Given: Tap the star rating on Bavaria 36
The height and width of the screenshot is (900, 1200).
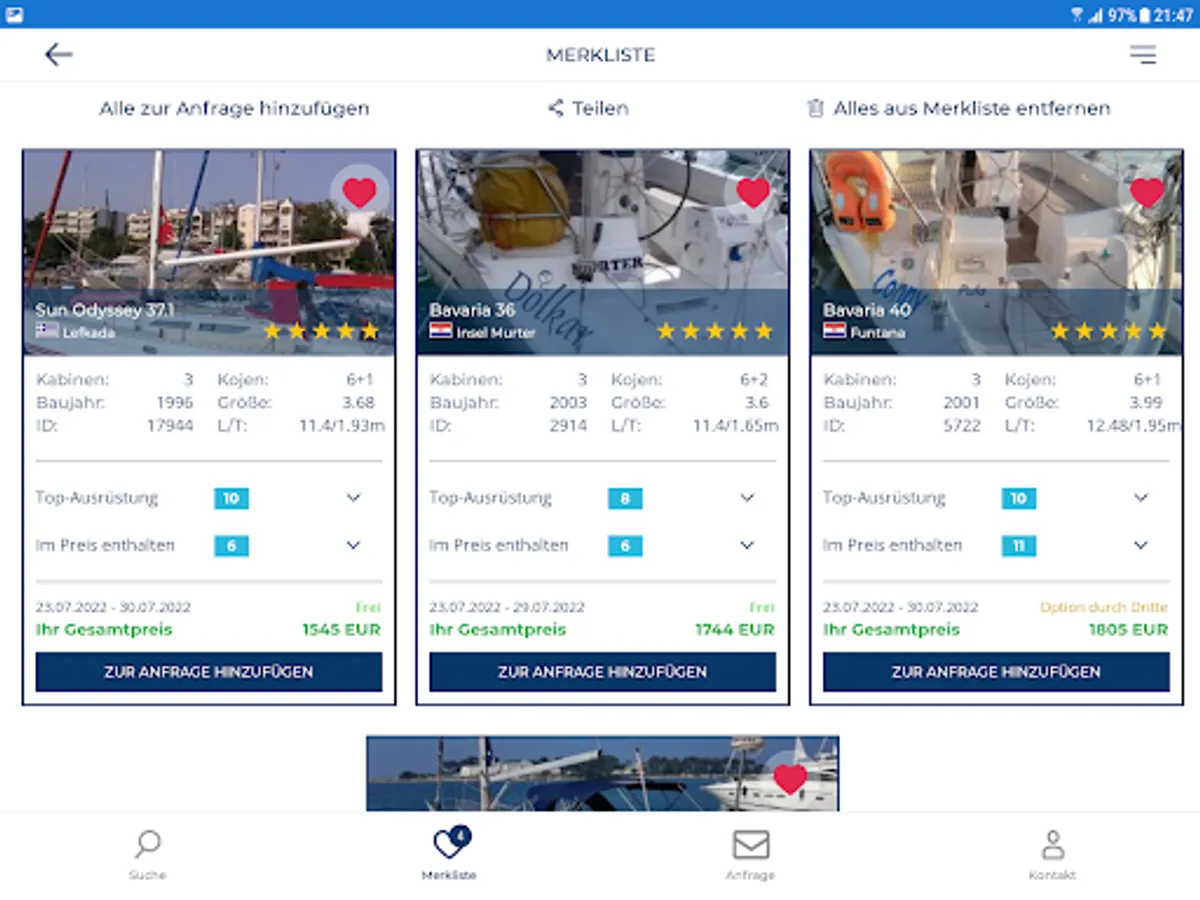Looking at the screenshot, I should coord(715,331).
